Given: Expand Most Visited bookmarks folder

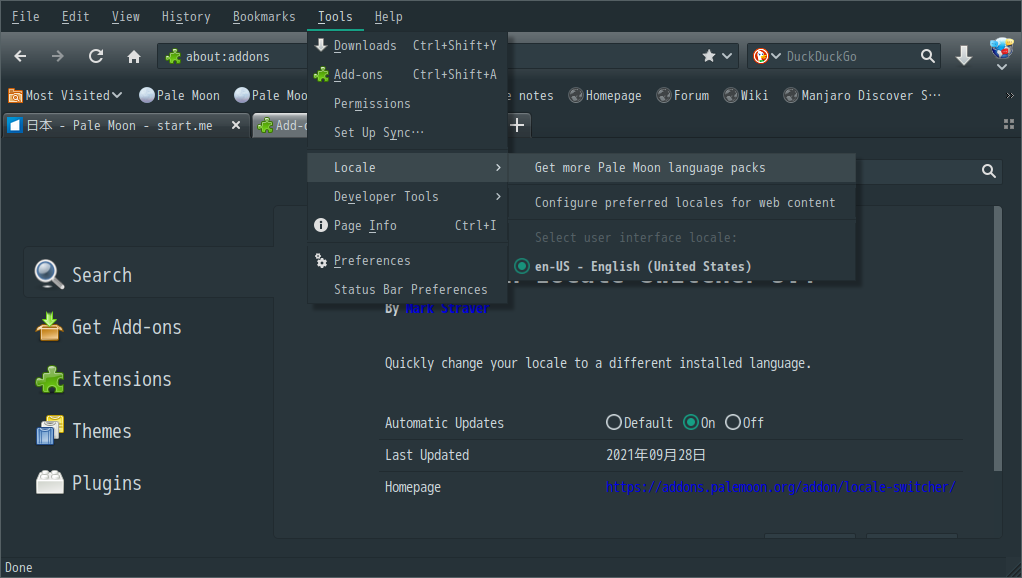Looking at the screenshot, I should click(x=65, y=95).
